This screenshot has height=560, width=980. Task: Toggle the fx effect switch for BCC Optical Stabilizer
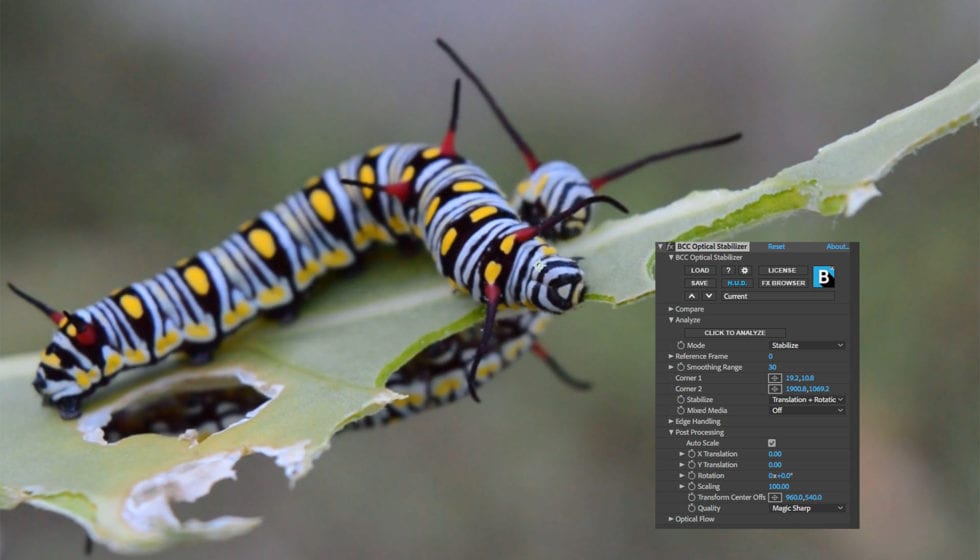point(670,247)
